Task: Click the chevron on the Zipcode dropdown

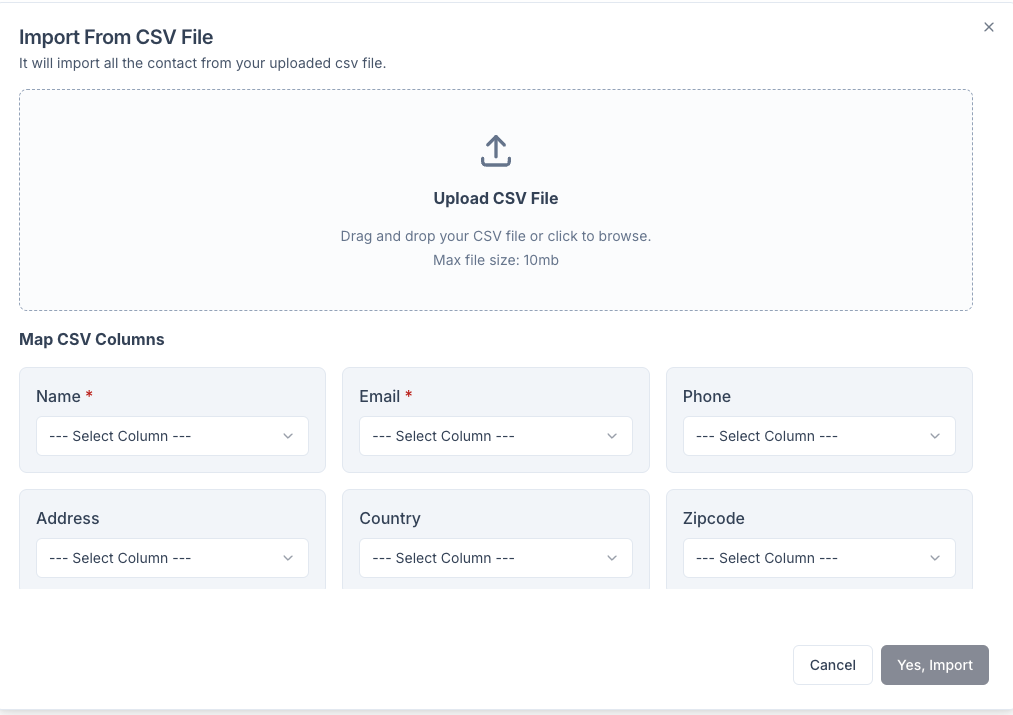Action: pos(935,558)
